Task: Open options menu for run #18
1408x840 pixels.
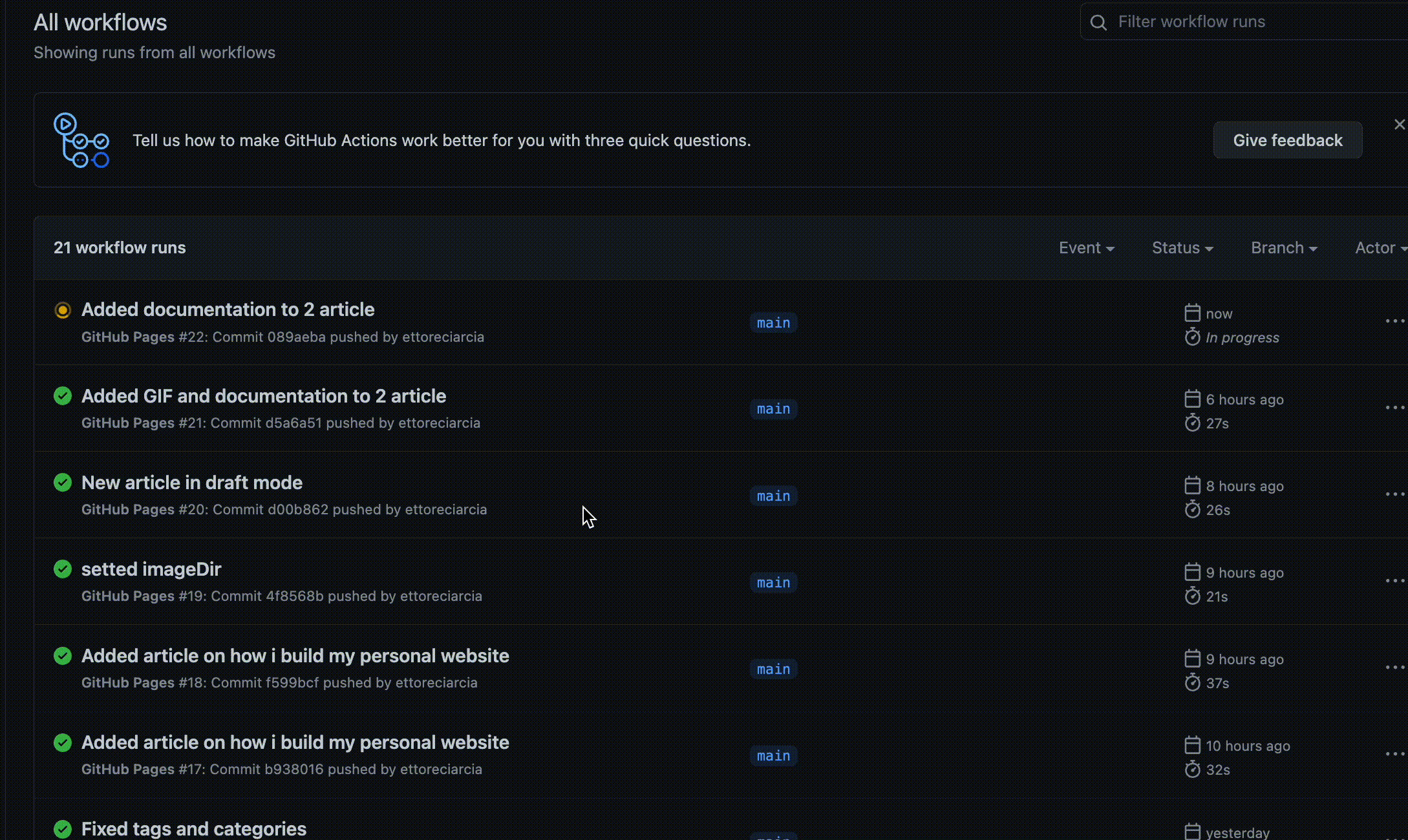Action: coord(1395,667)
